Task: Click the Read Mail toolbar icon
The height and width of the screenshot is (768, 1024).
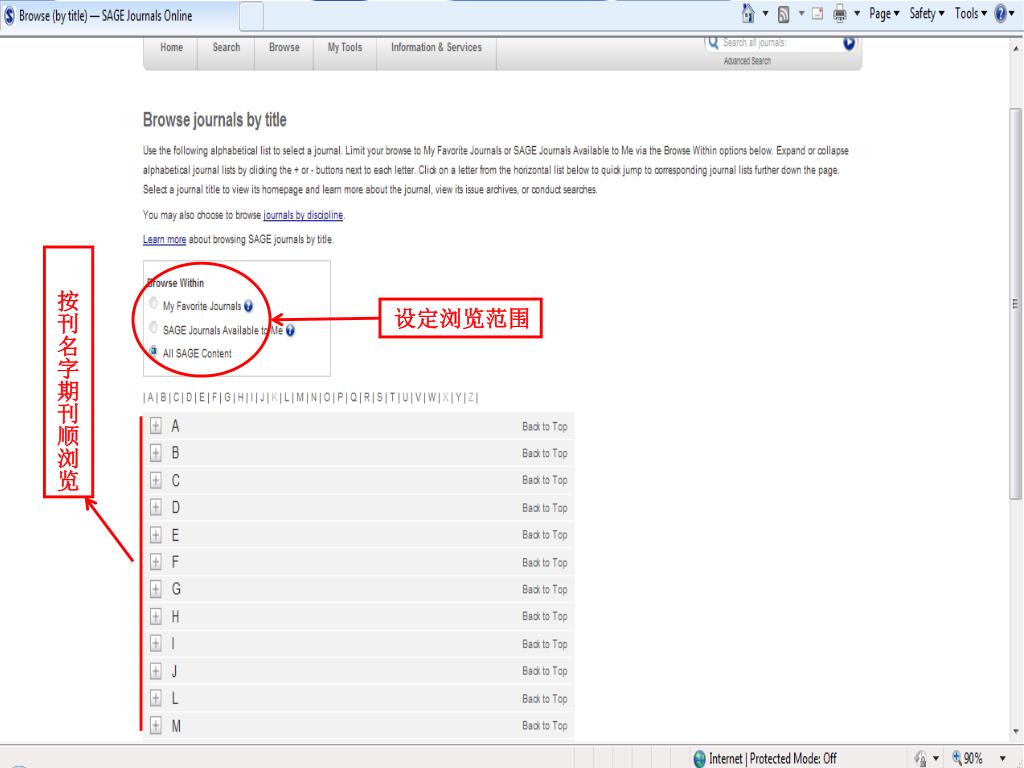Action: [818, 14]
